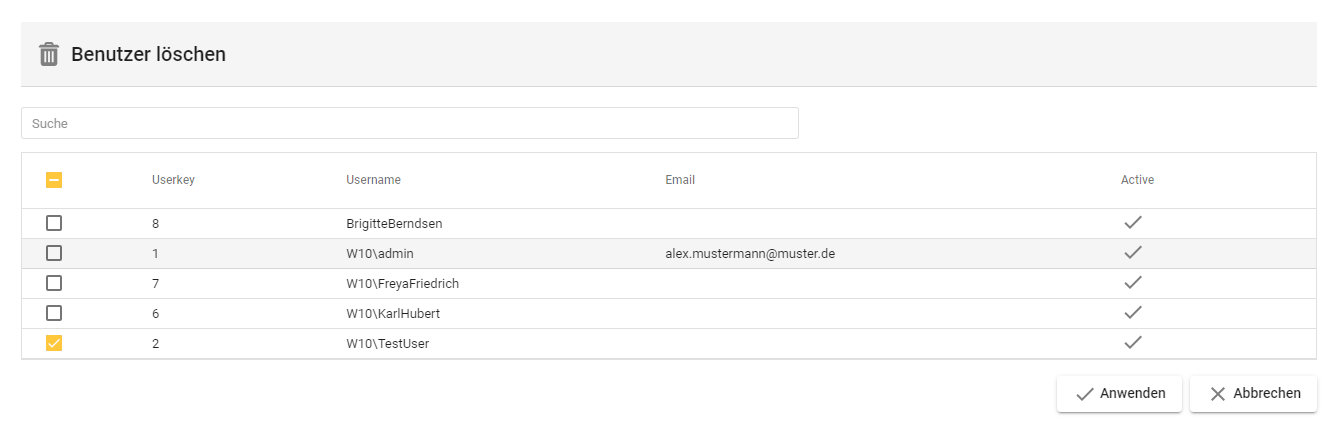Uncheck the W10\TestUser checkbox
1338x427 pixels.
(54, 343)
